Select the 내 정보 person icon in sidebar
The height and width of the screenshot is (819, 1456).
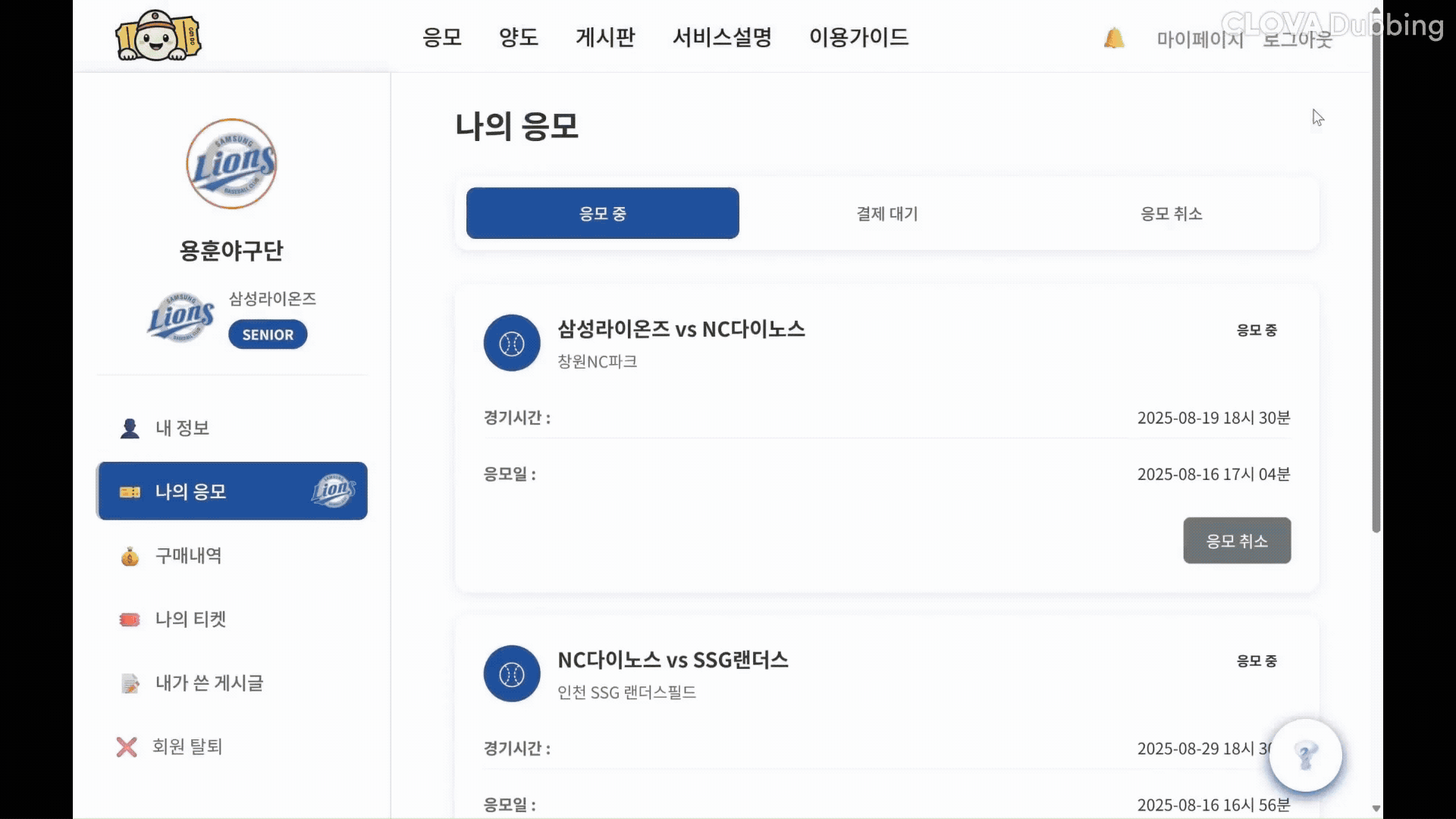(129, 428)
